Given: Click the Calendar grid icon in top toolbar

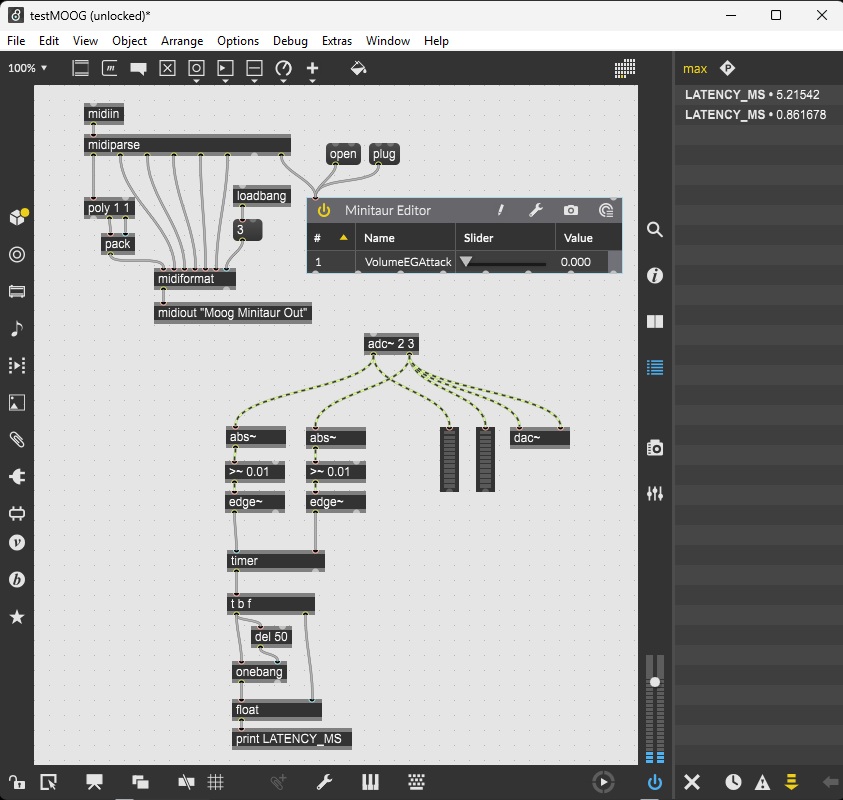Looking at the screenshot, I should pyautogui.click(x=625, y=68).
